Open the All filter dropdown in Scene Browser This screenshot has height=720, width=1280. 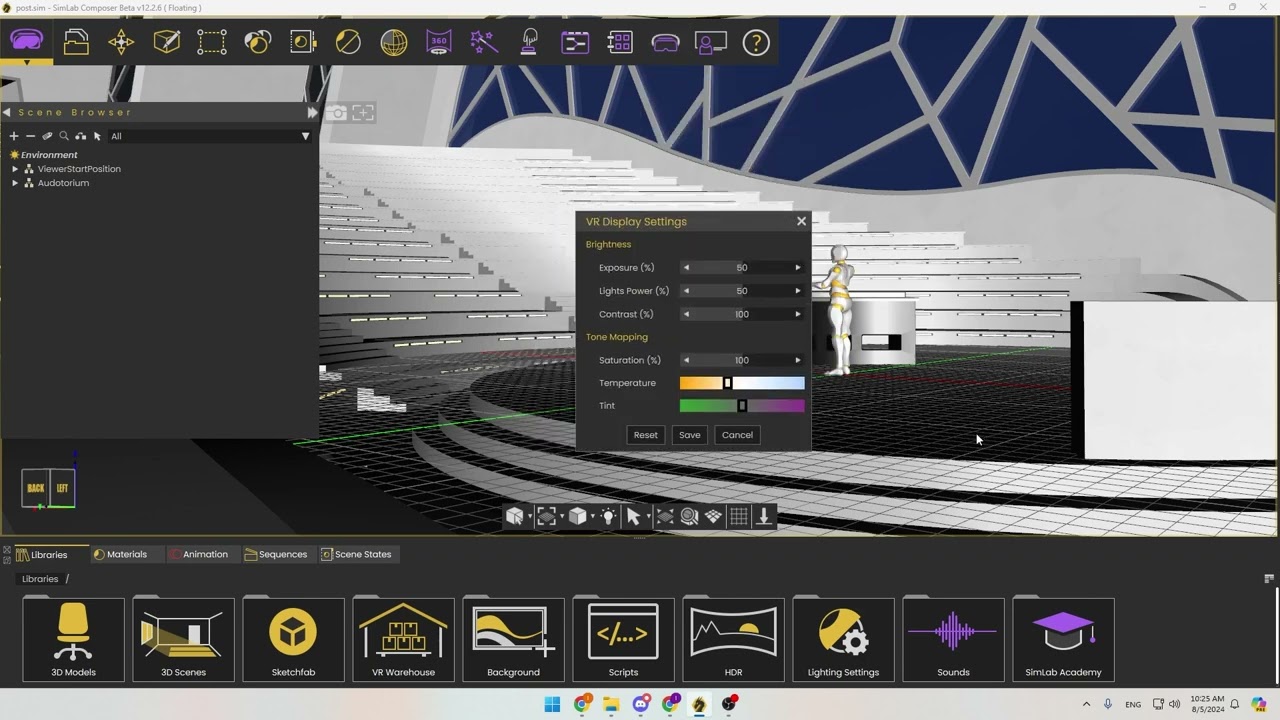[305, 136]
